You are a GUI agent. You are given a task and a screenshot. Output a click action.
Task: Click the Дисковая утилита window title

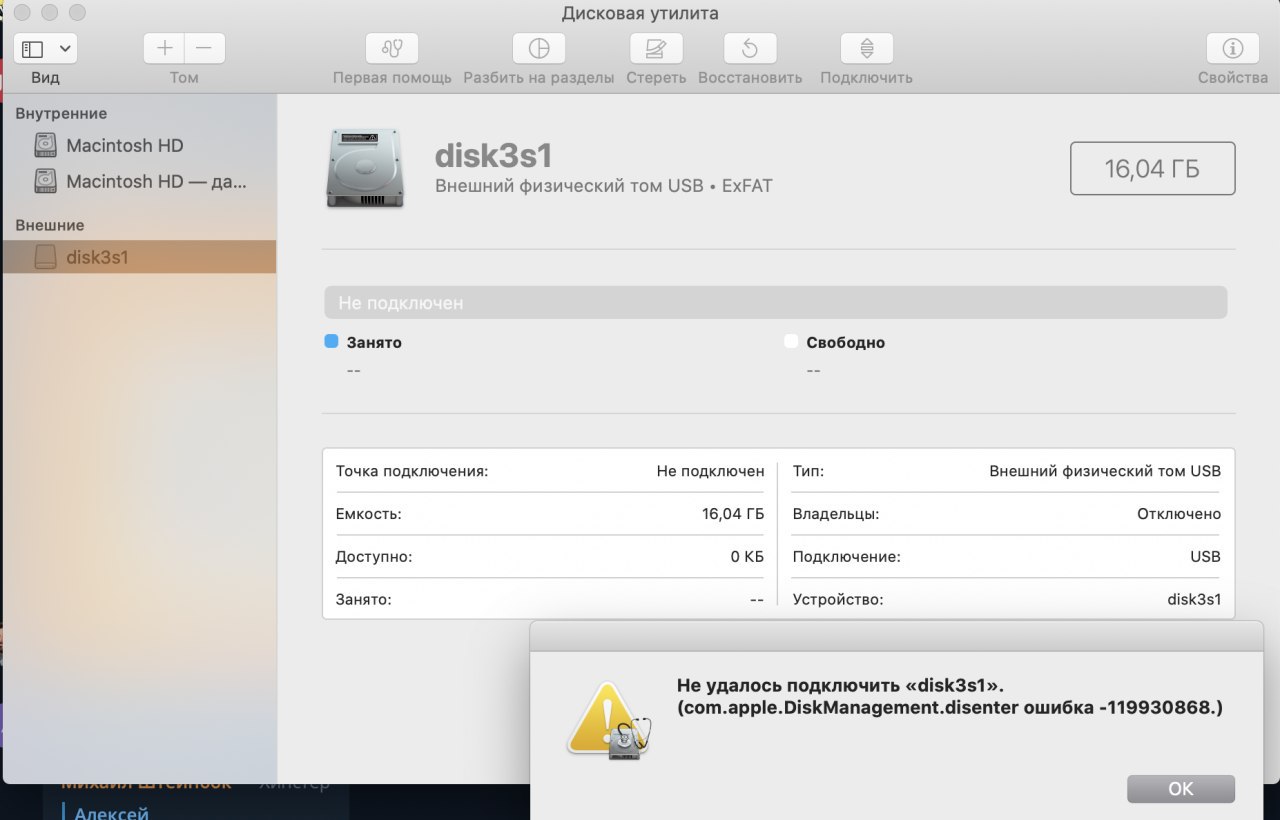tap(640, 13)
